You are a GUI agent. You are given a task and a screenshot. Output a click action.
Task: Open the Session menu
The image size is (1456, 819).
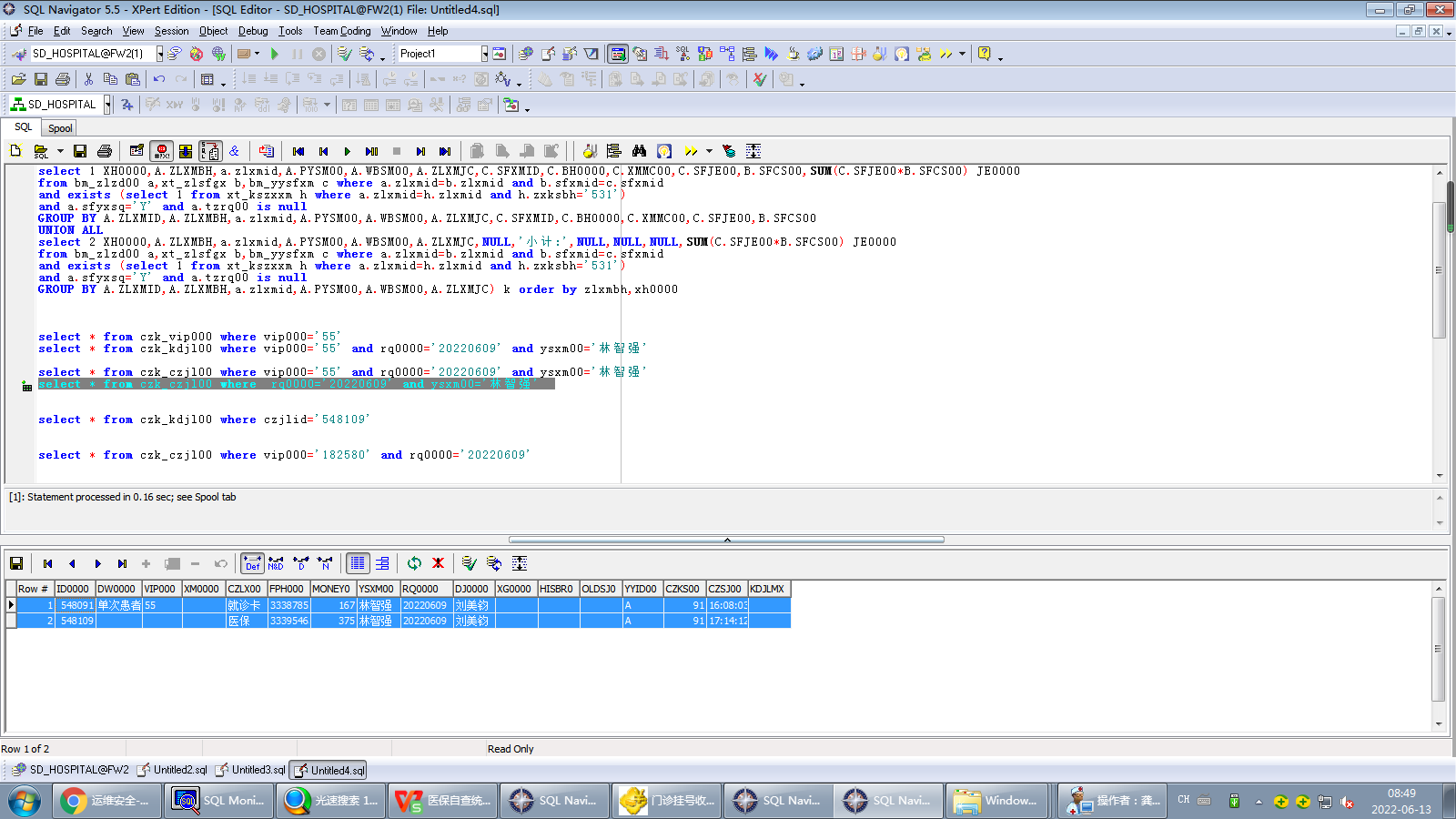coord(171,31)
